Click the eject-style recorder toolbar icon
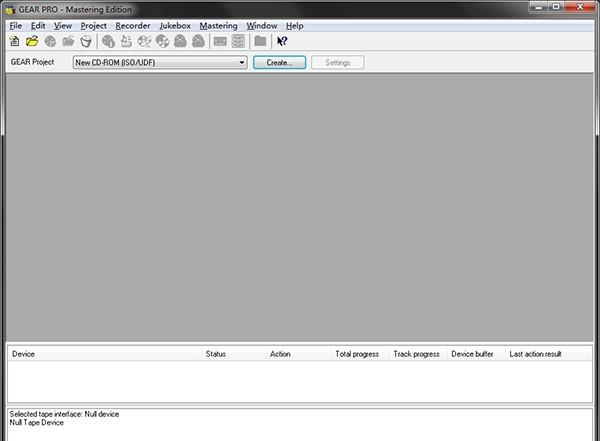600x441 pixels. click(126, 41)
